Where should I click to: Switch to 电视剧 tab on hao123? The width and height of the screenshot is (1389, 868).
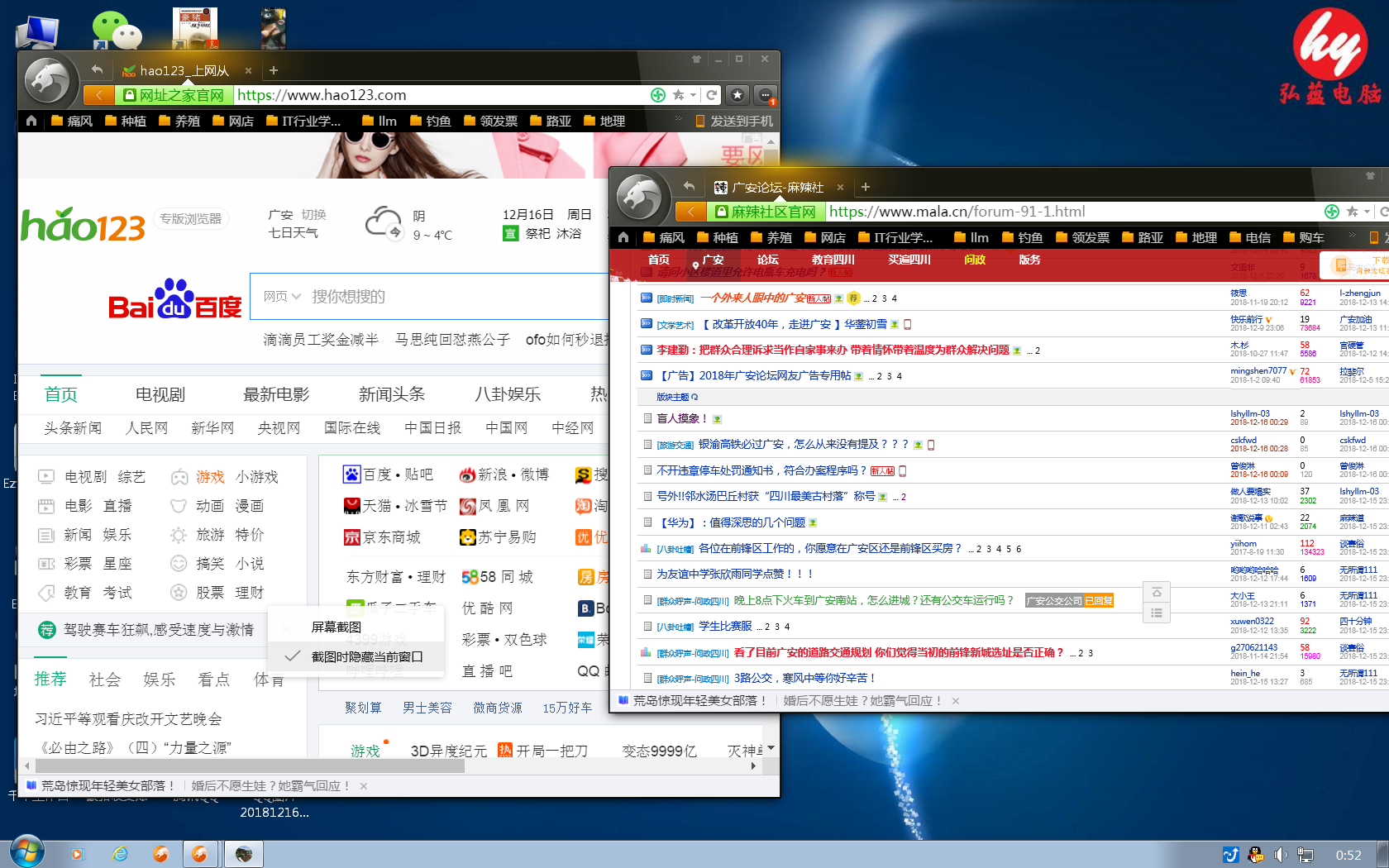coord(160,394)
